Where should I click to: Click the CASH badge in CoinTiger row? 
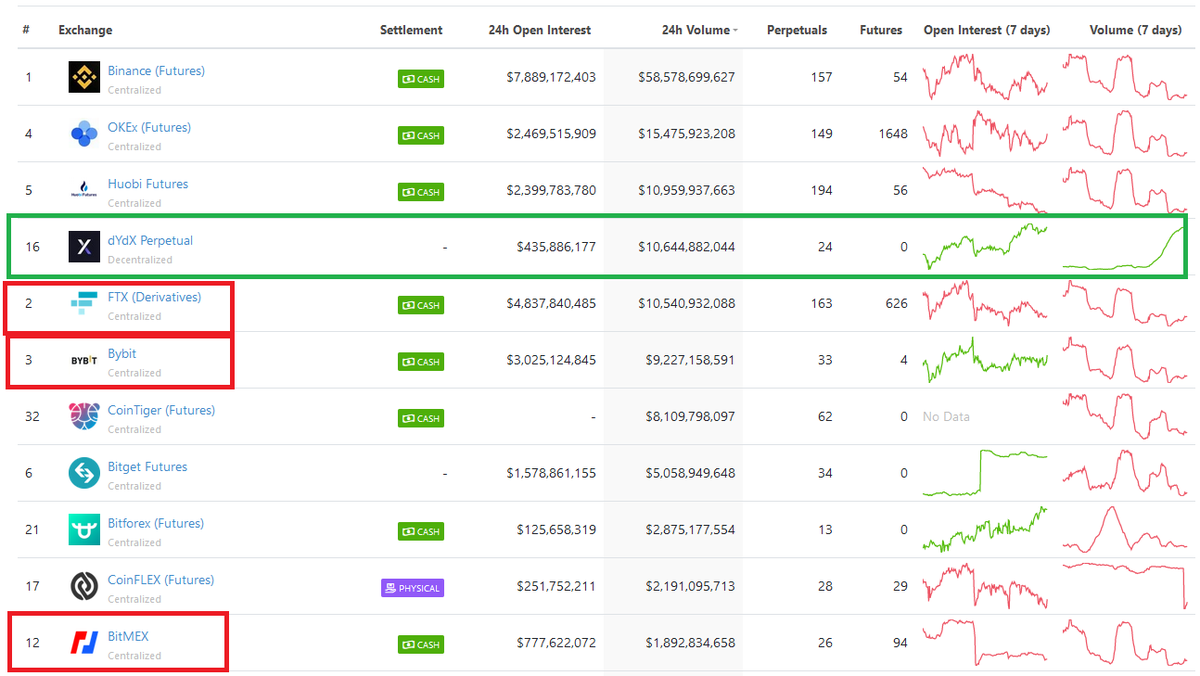421,417
